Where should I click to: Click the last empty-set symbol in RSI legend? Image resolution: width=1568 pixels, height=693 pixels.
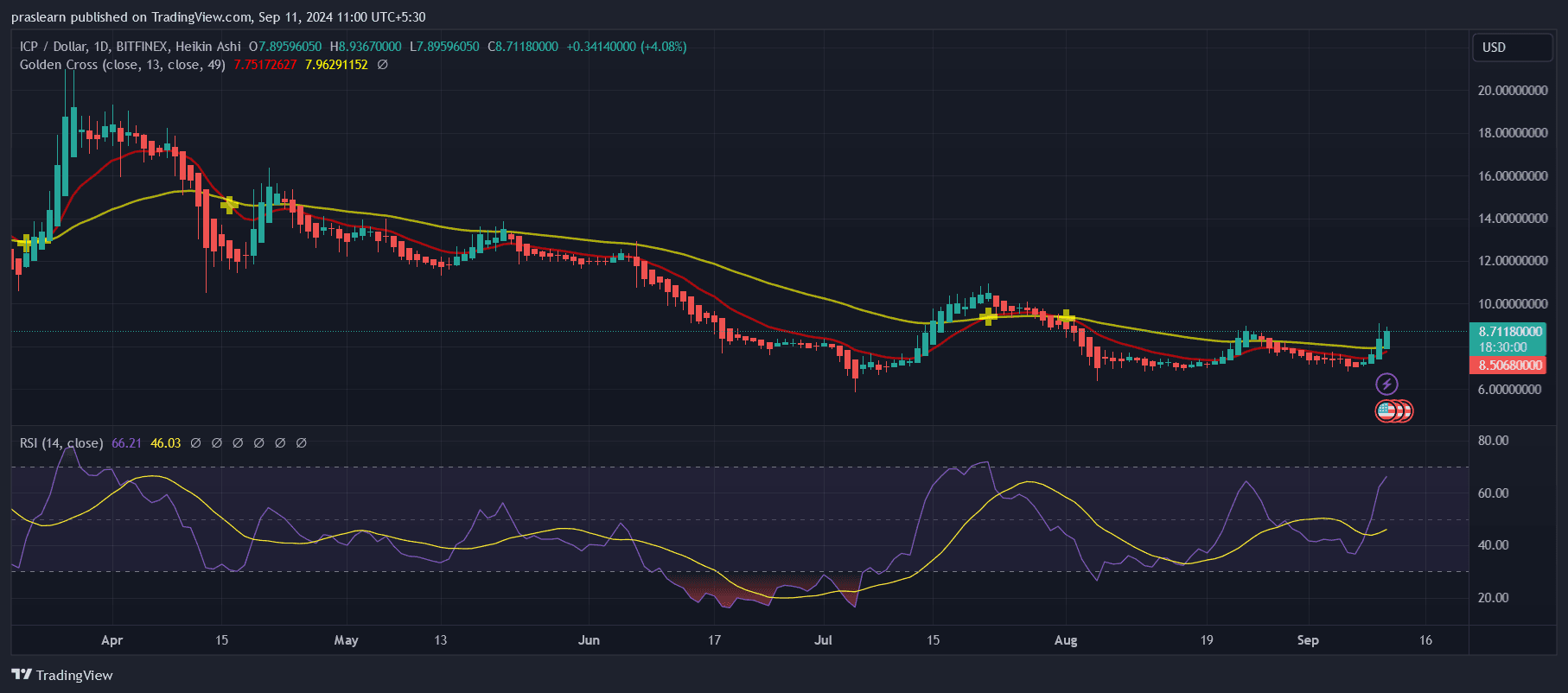[302, 443]
